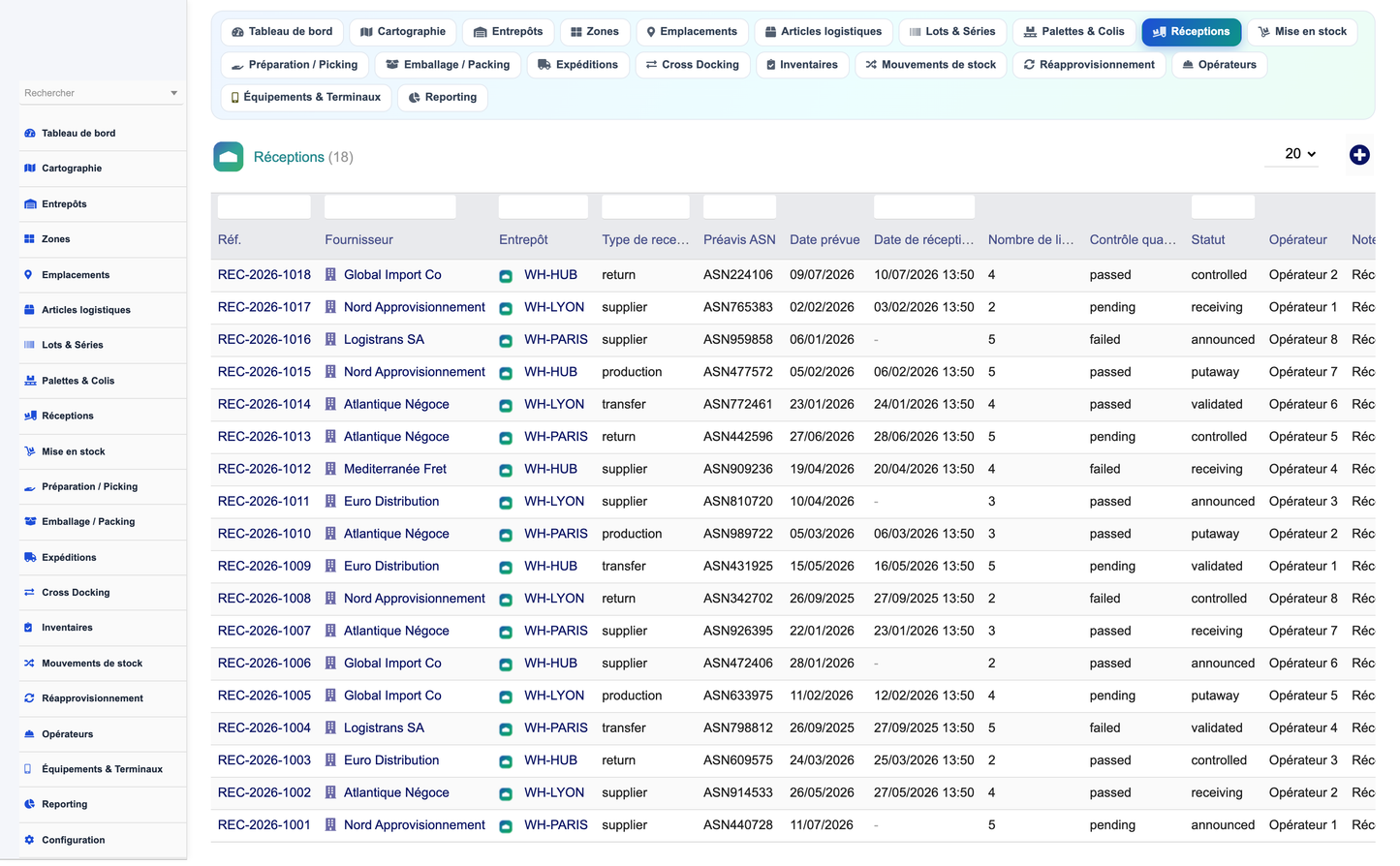Click the Statut column filter field

tap(1223, 206)
